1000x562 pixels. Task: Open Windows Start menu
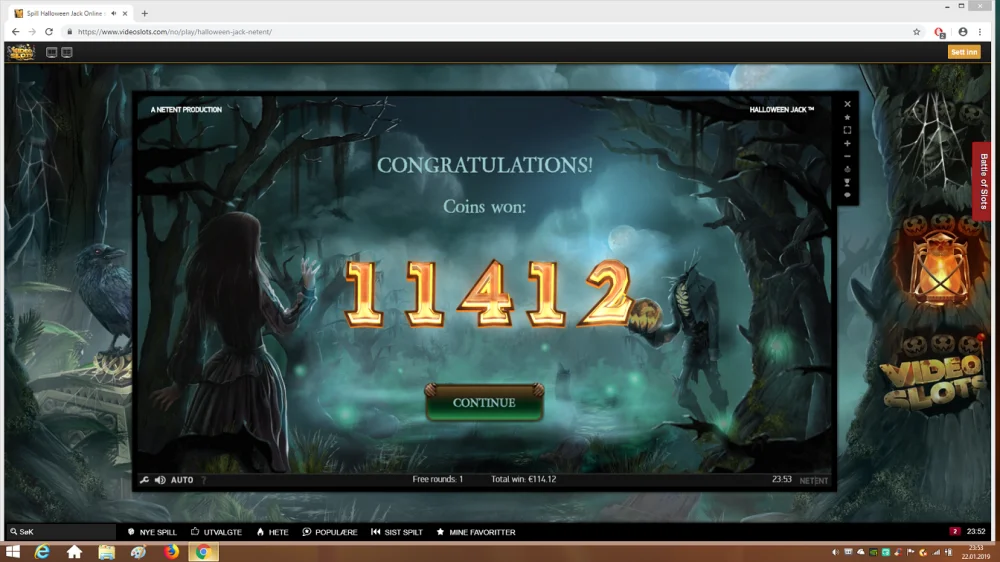click(x=13, y=552)
